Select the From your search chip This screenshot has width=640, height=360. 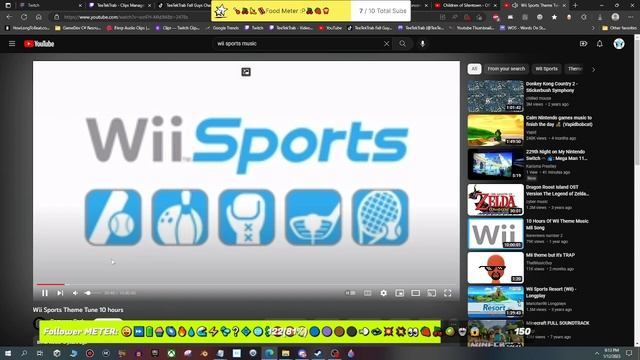[x=506, y=69]
